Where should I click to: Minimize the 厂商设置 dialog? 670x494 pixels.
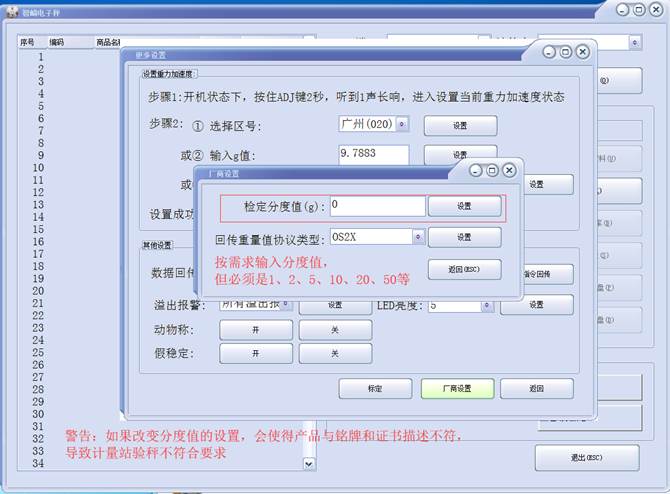point(476,171)
